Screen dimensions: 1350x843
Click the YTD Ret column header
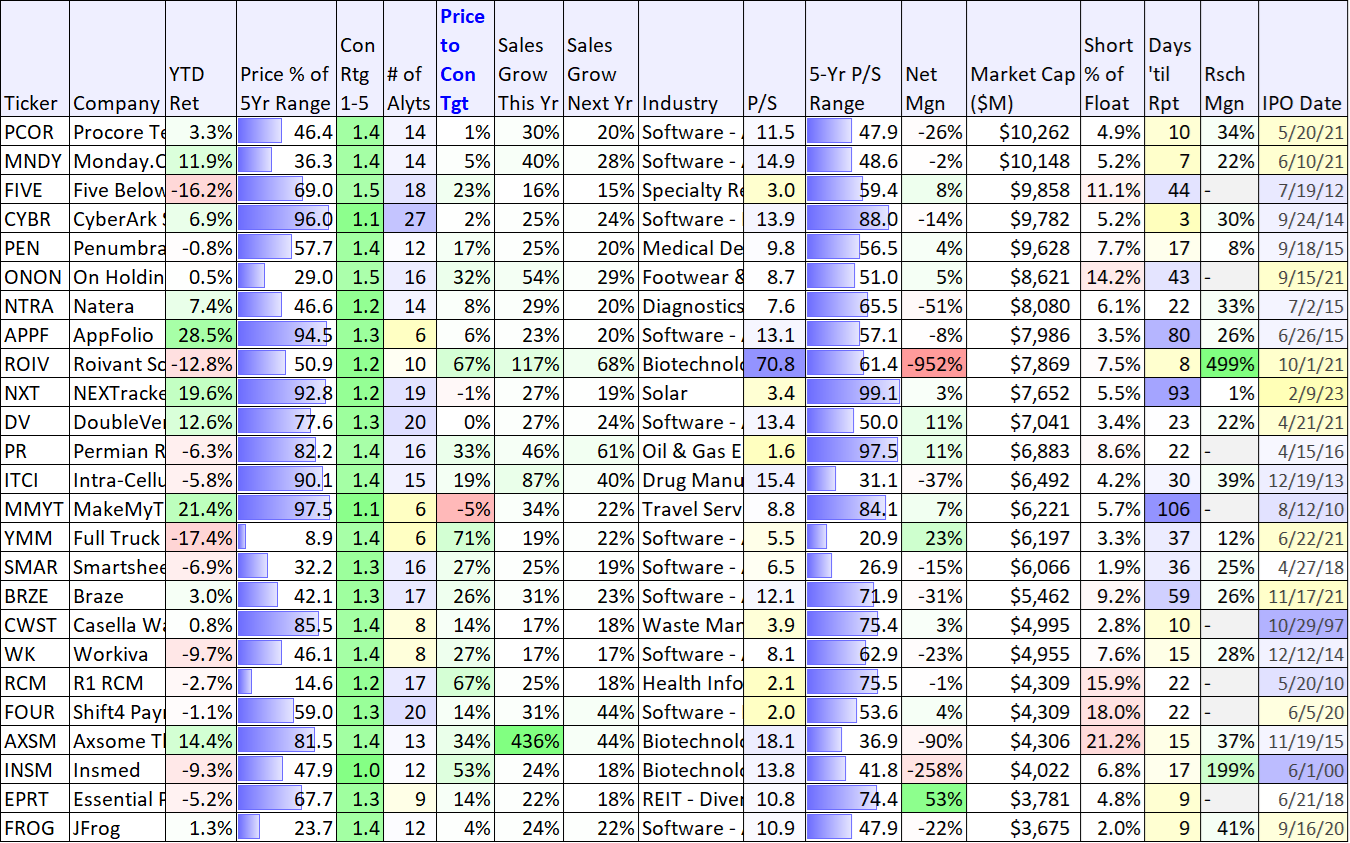(x=202, y=59)
